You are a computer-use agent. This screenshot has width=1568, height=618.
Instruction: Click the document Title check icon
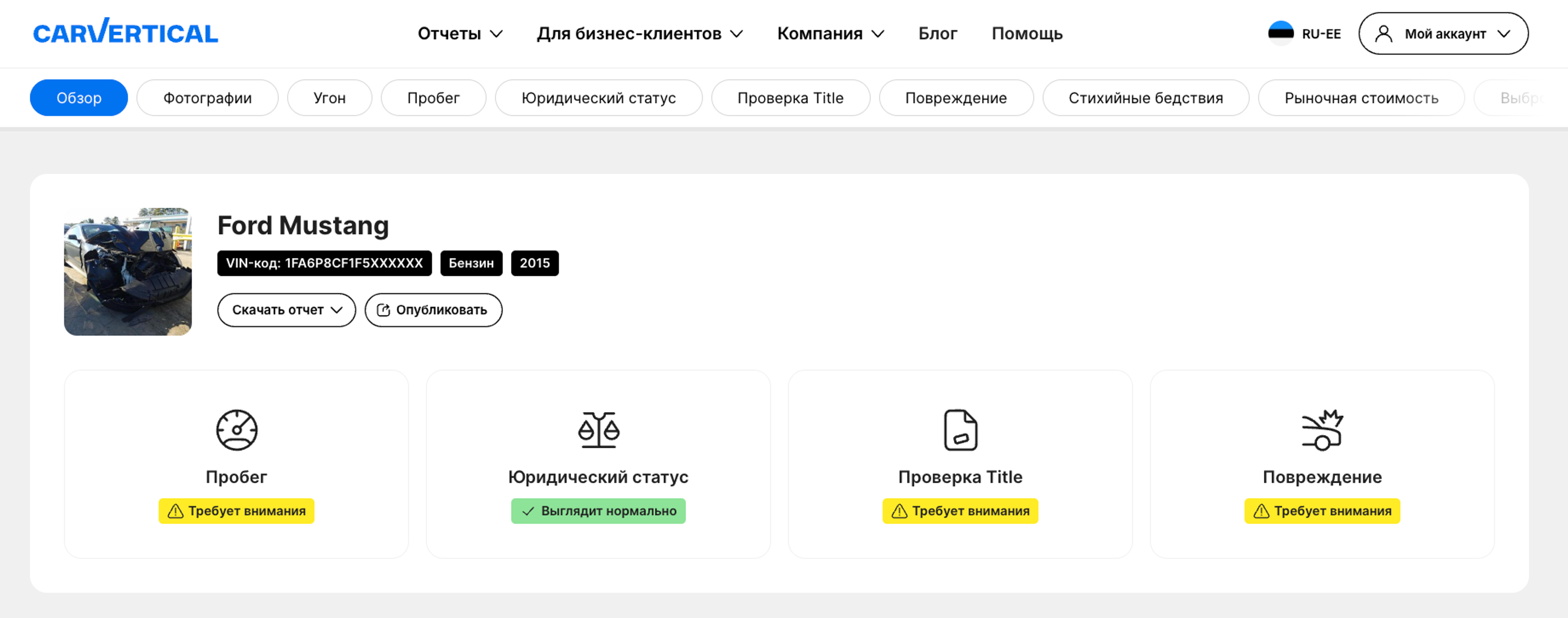click(960, 430)
